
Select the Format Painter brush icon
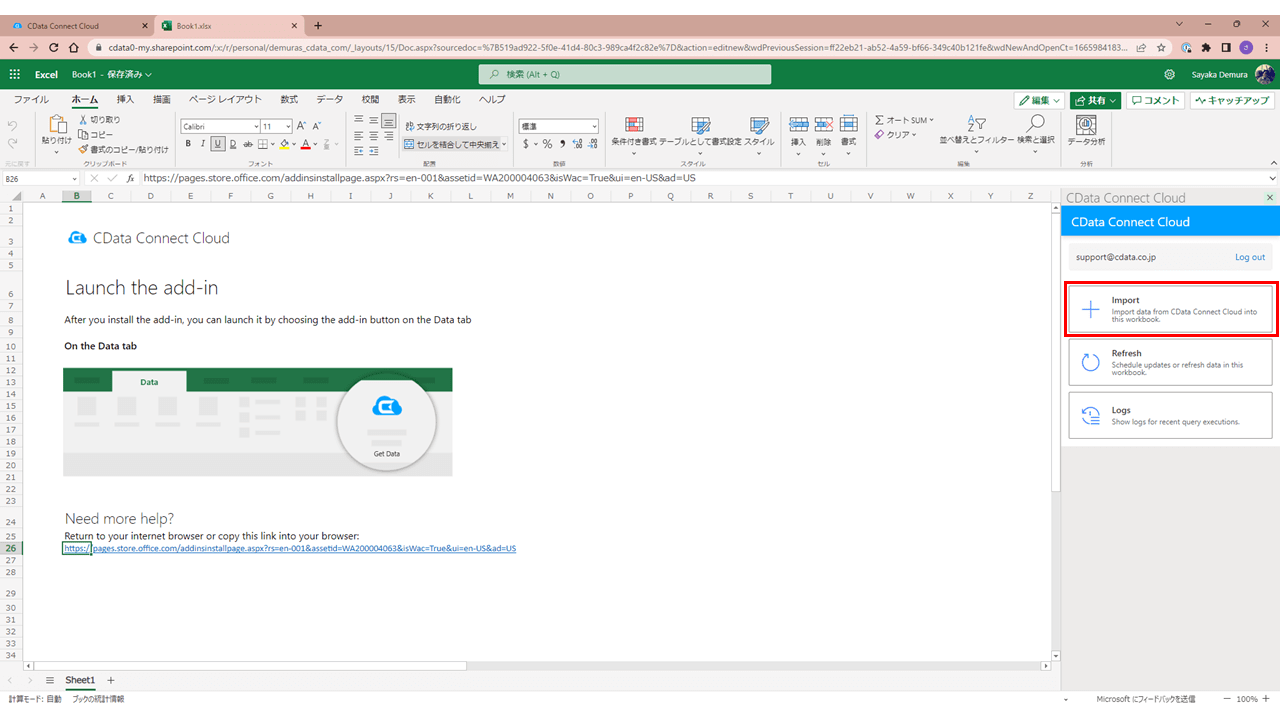pos(83,149)
